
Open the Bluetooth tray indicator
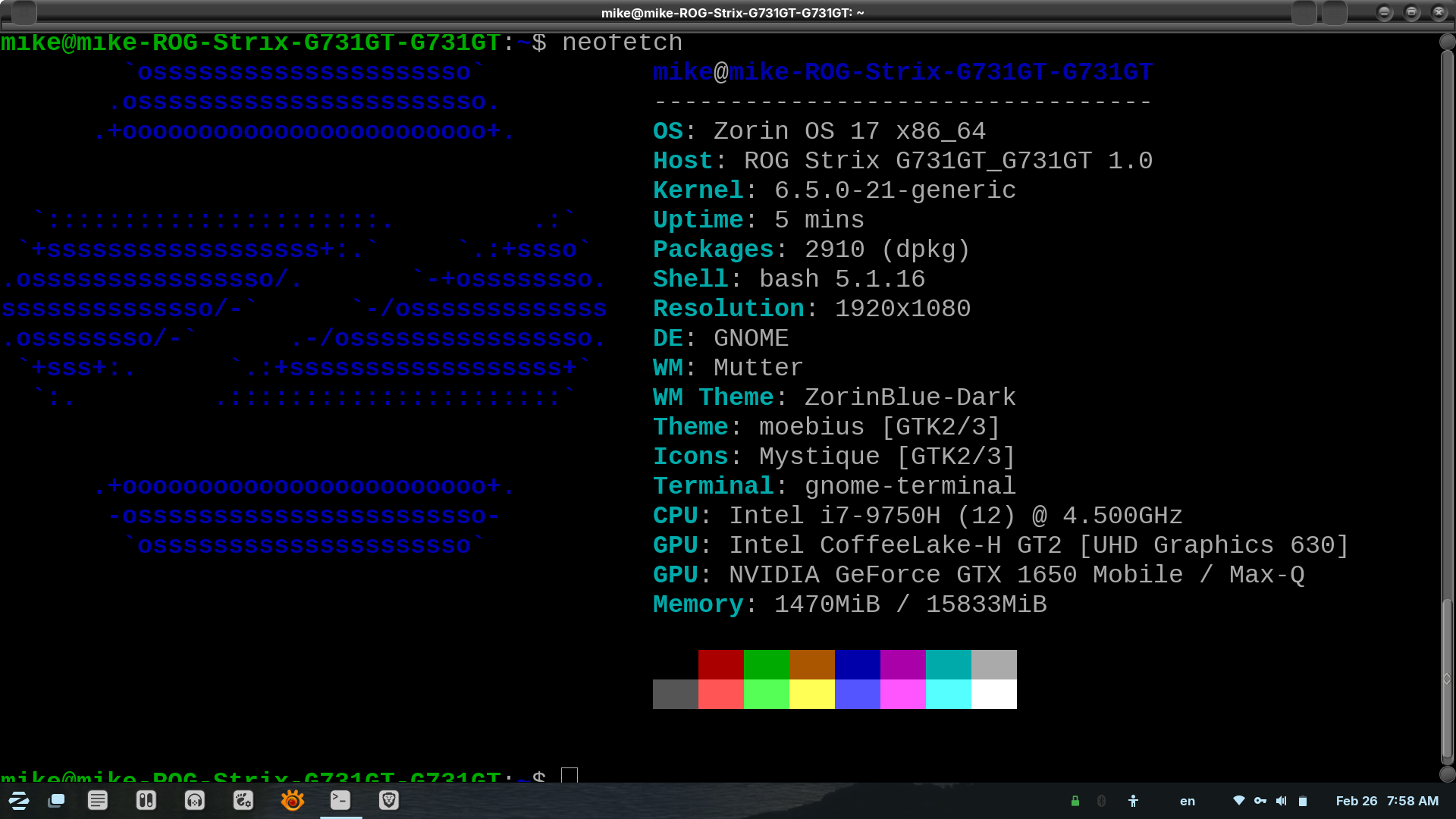(1101, 801)
